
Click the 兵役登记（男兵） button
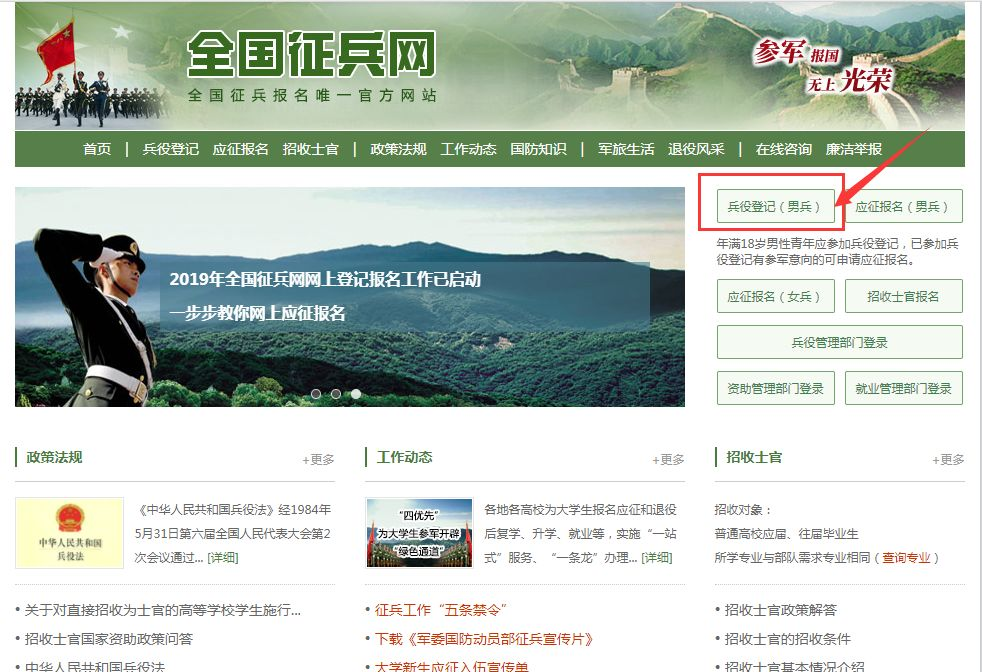(x=777, y=207)
